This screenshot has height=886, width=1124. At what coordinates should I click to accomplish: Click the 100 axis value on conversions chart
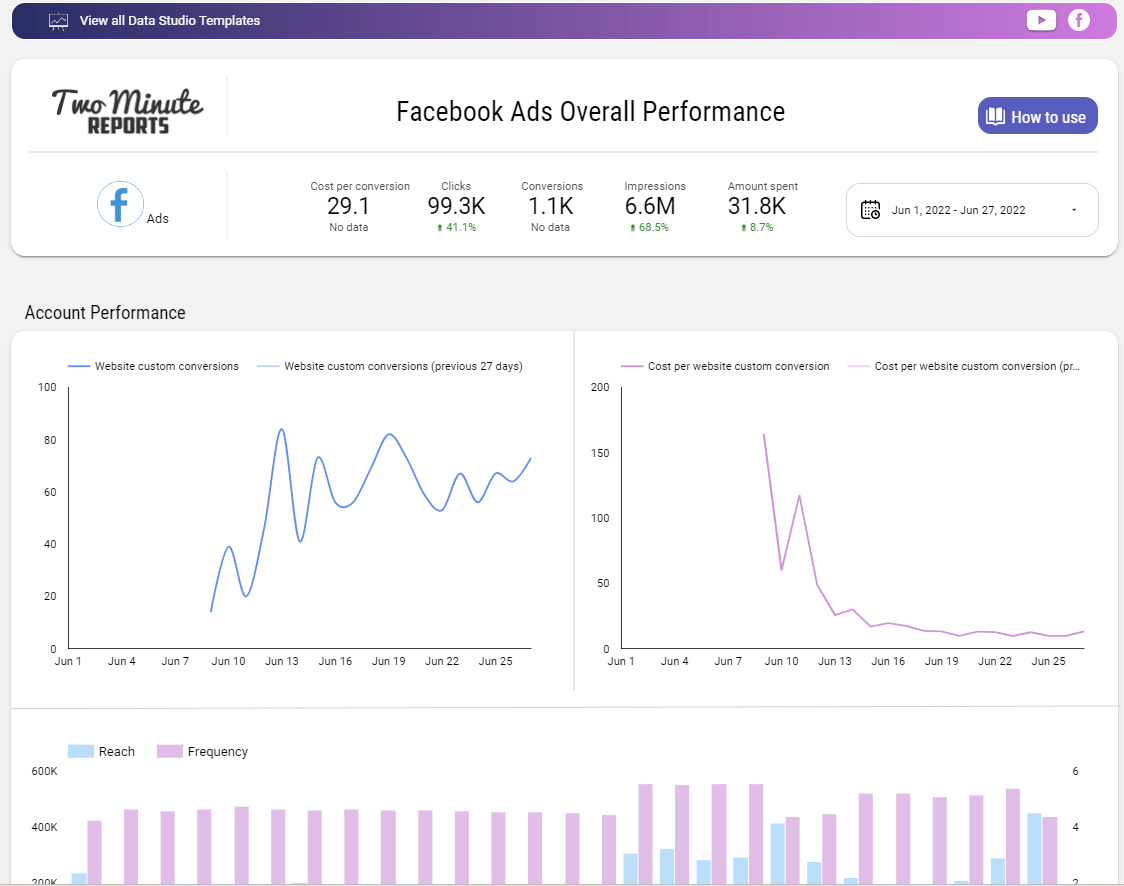pos(47,387)
